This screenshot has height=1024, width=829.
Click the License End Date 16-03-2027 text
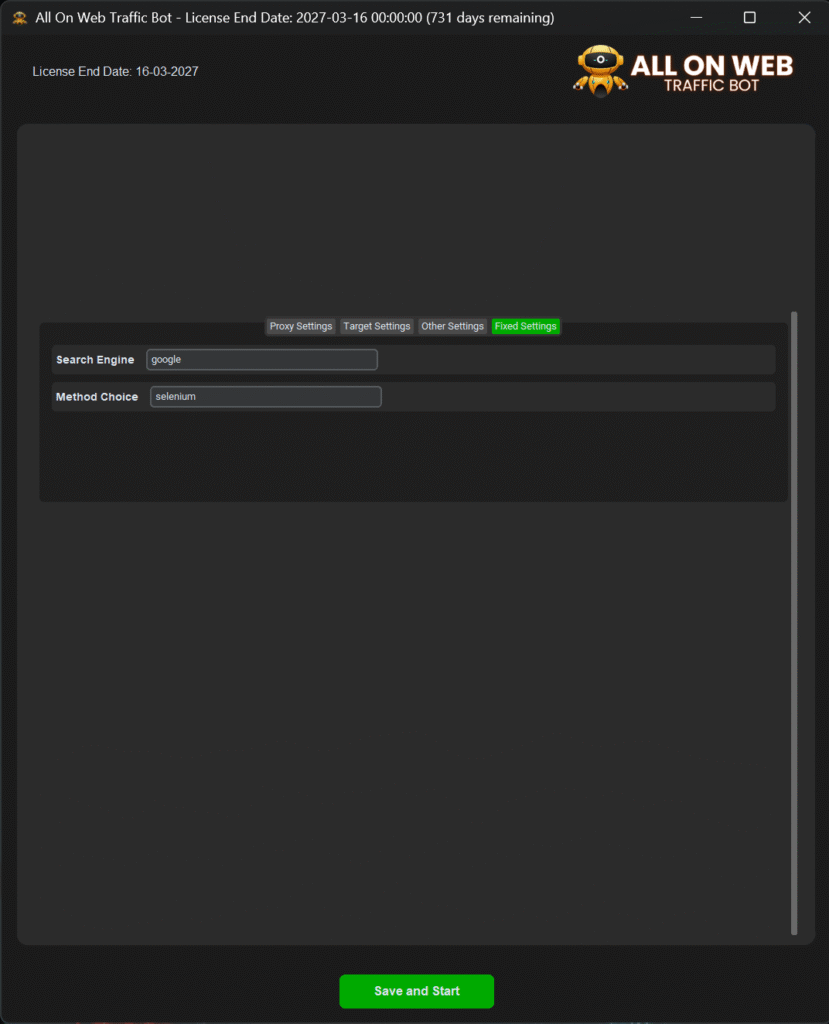(122, 71)
